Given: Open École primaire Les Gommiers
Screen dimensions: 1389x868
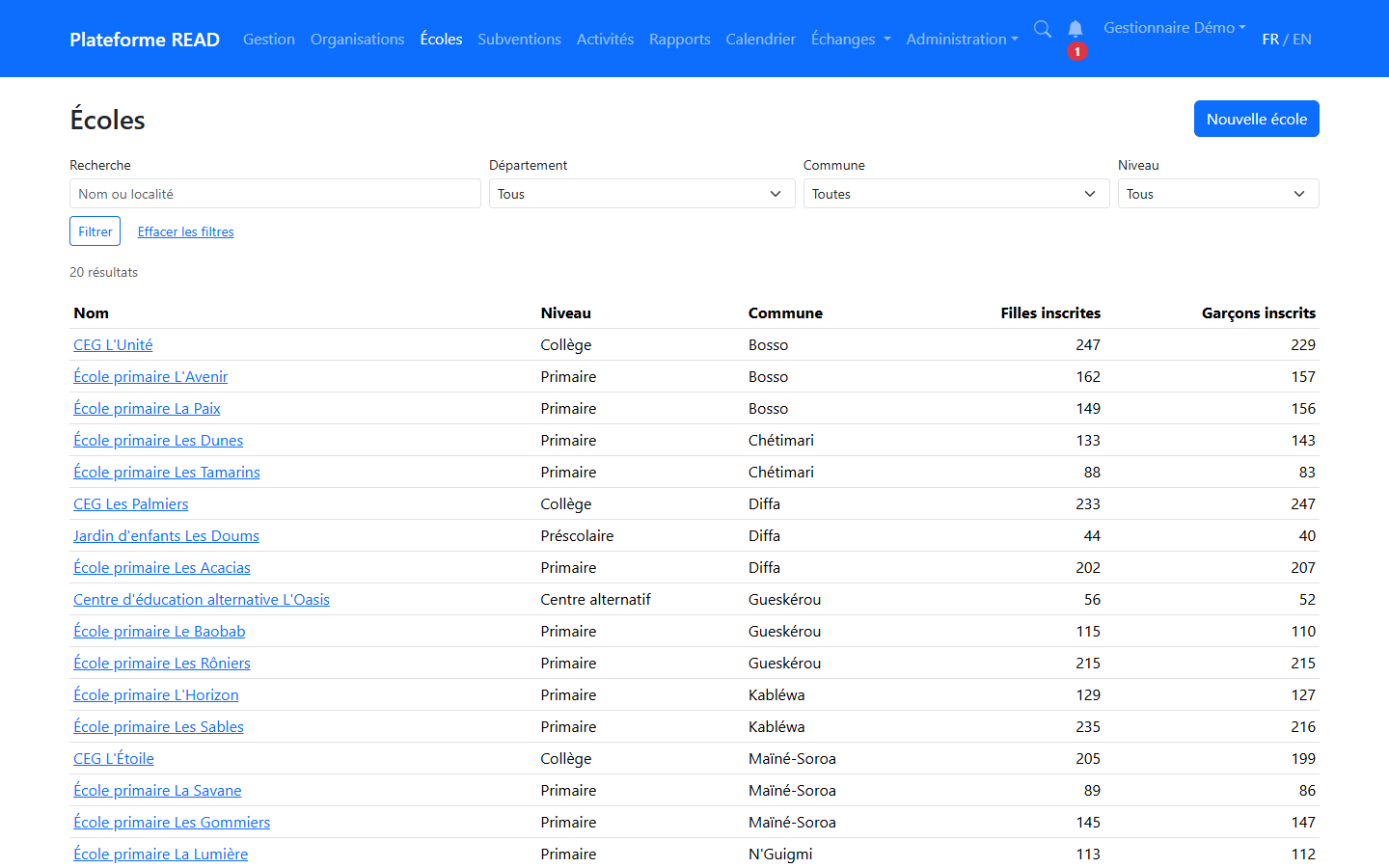Looking at the screenshot, I should coord(172,823).
